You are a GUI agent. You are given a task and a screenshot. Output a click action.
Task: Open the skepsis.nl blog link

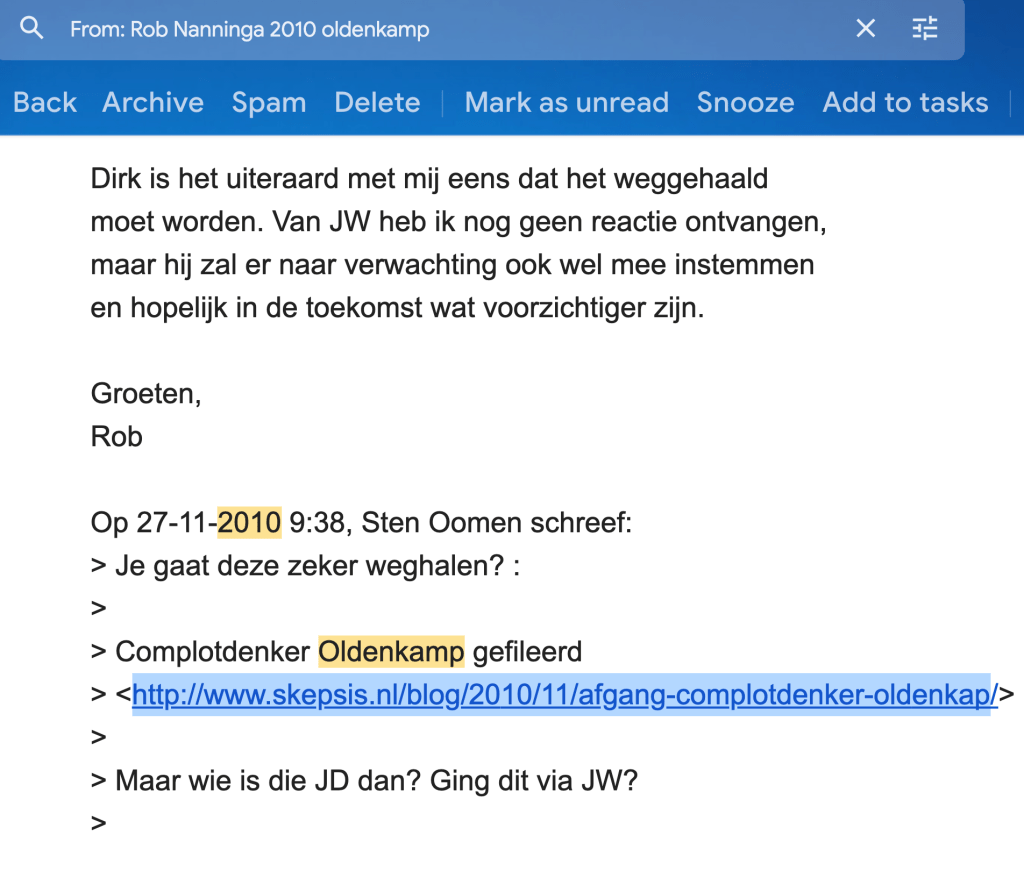[x=564, y=694]
